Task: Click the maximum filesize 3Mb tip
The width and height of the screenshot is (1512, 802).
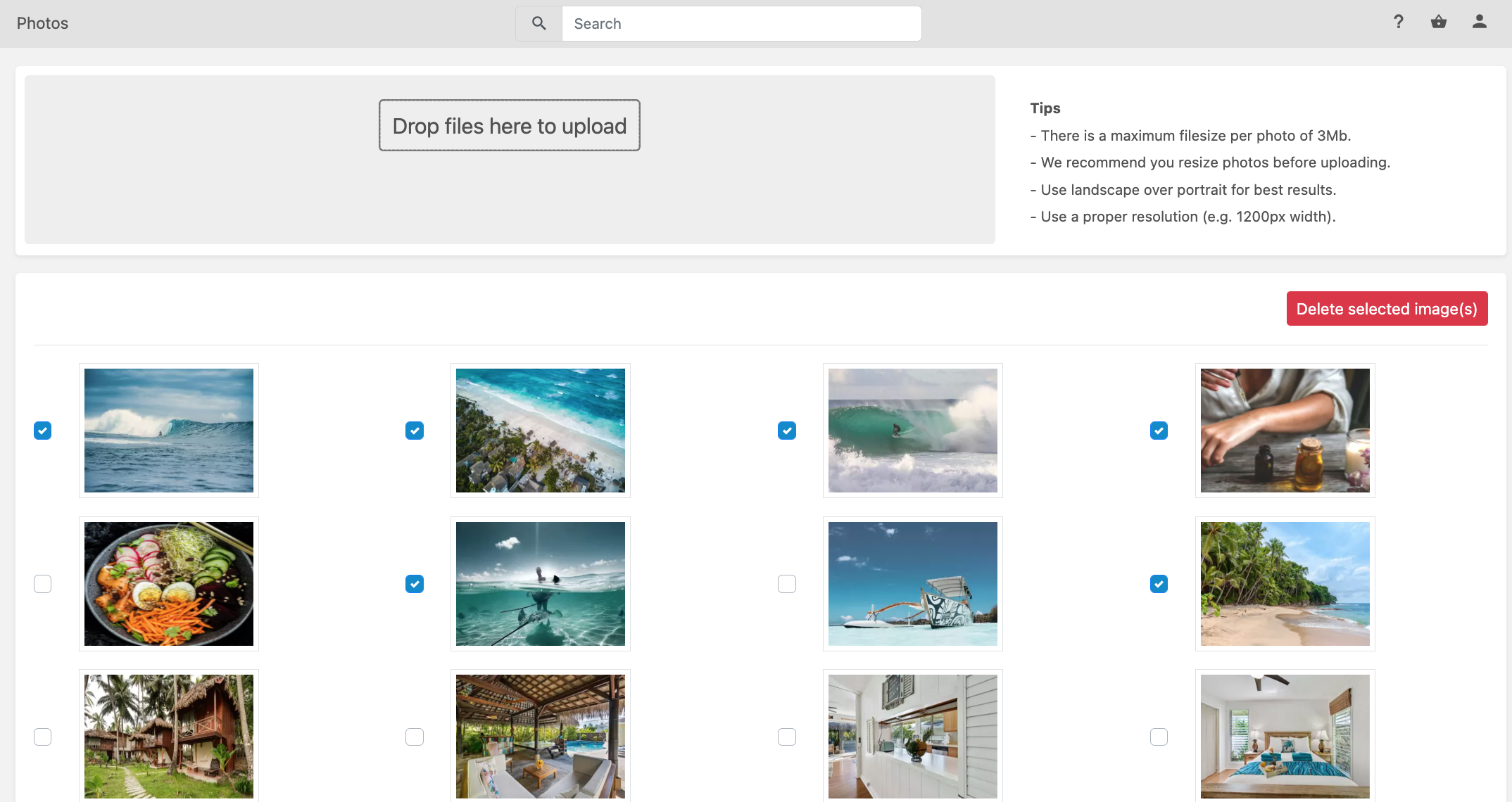Action: [1191, 136]
